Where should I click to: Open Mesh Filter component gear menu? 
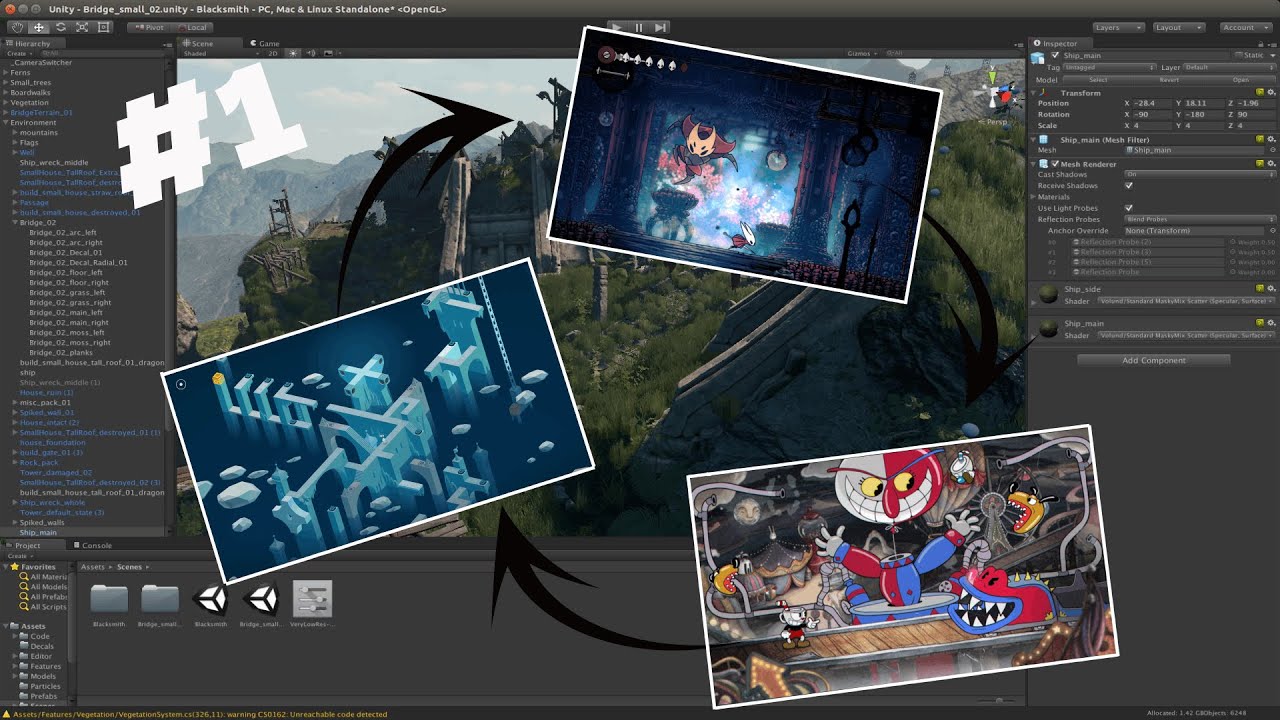[1271, 139]
